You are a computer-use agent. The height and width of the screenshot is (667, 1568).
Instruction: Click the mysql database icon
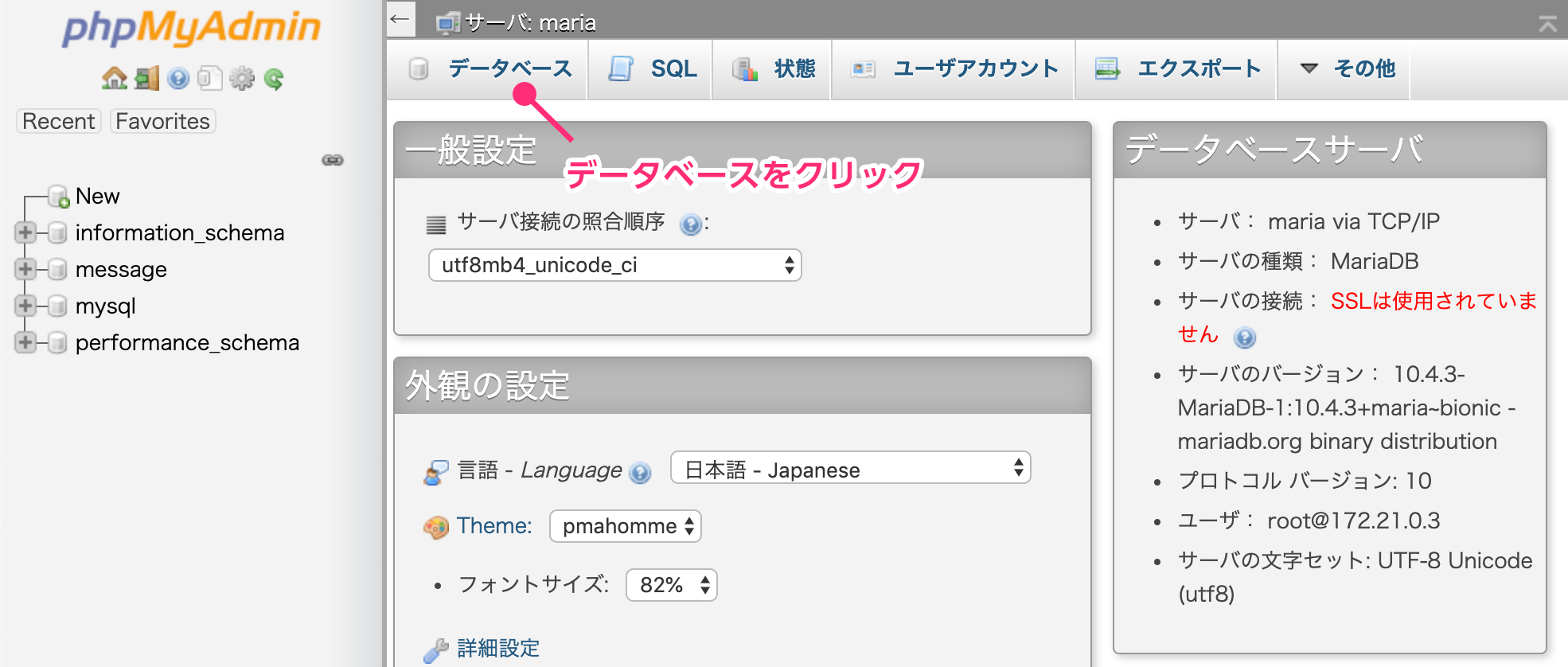click(57, 306)
